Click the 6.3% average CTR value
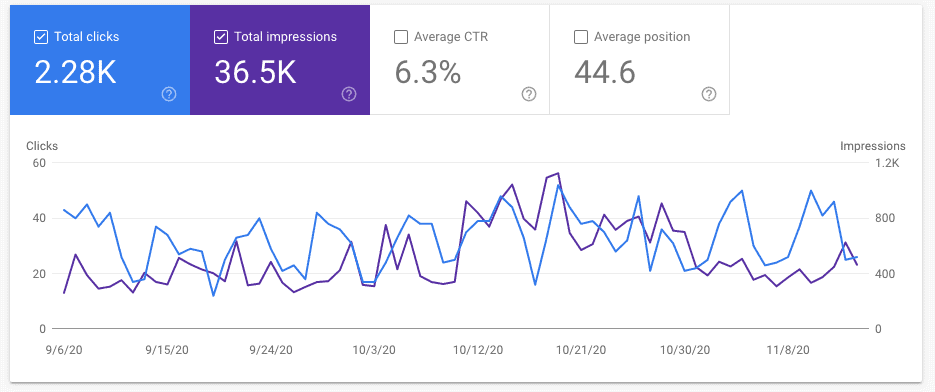The height and width of the screenshot is (392, 935). [428, 72]
